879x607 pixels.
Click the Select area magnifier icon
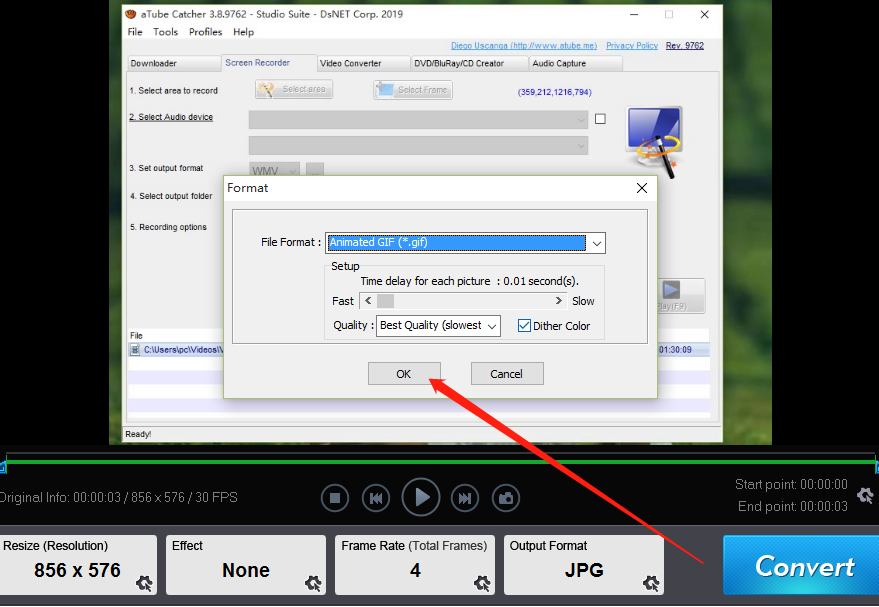tap(266, 89)
